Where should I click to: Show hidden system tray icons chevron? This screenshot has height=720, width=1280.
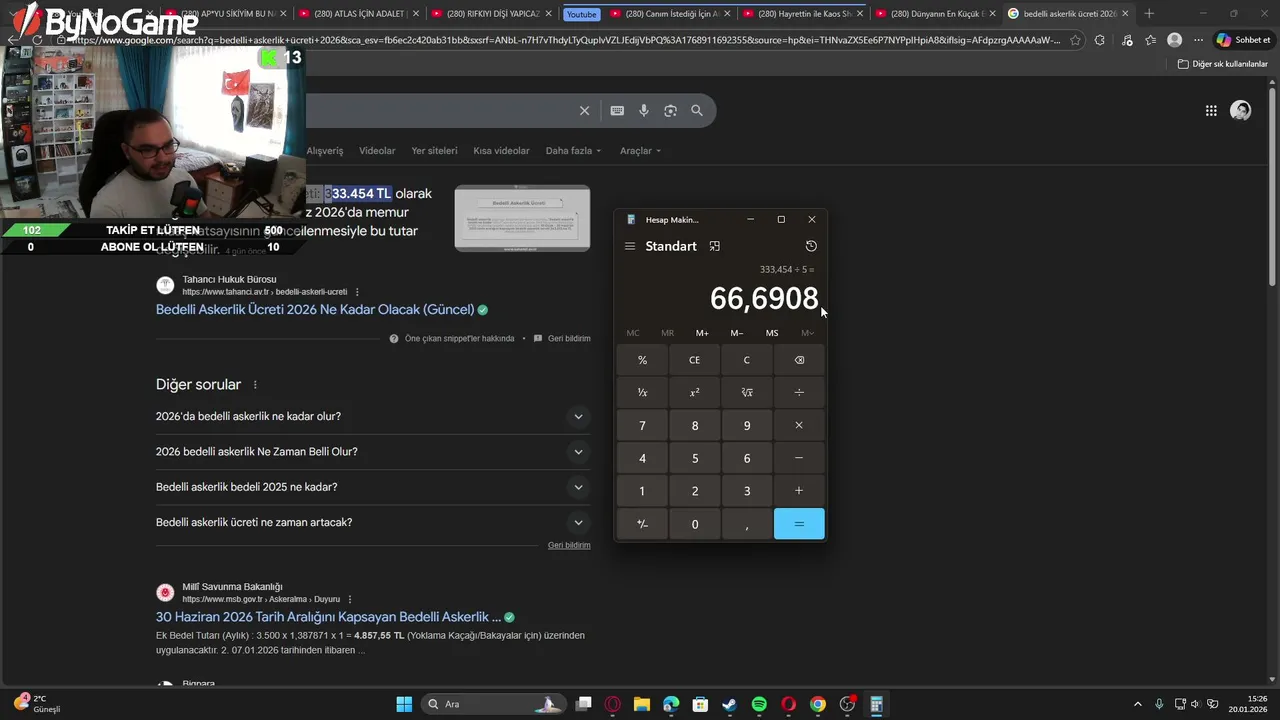(1137, 704)
